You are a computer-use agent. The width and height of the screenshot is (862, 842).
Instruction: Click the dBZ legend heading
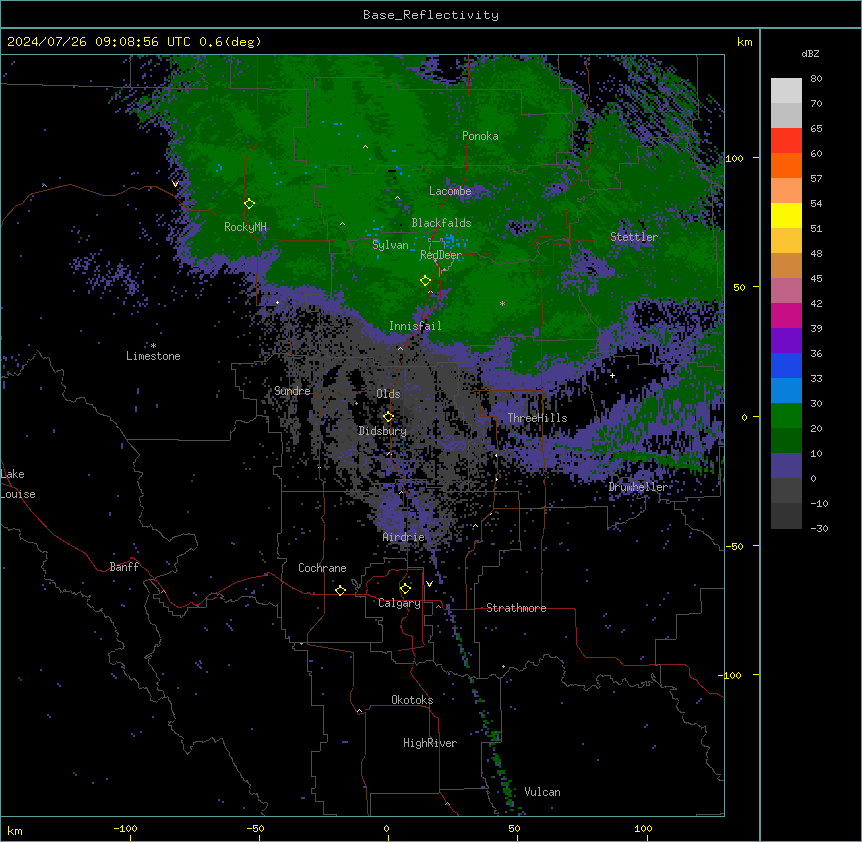pyautogui.click(x=810, y=53)
